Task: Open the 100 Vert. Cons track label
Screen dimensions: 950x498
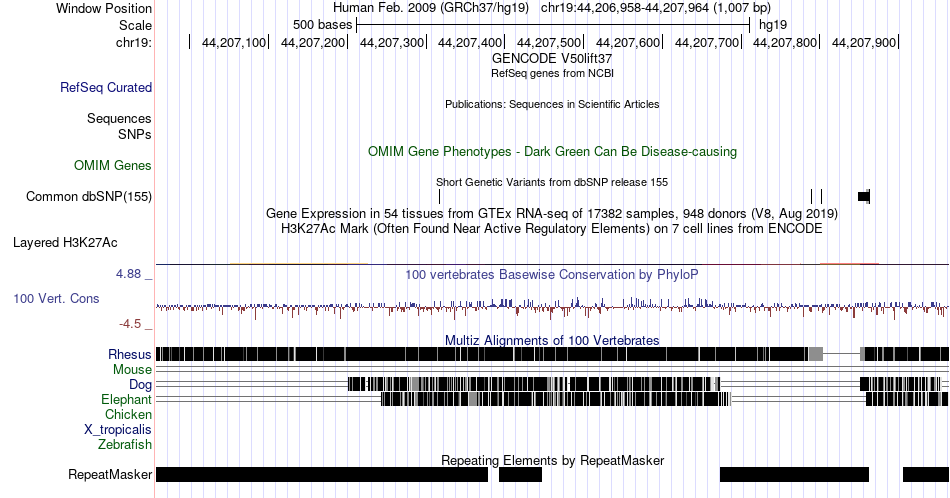Action: tap(56, 298)
